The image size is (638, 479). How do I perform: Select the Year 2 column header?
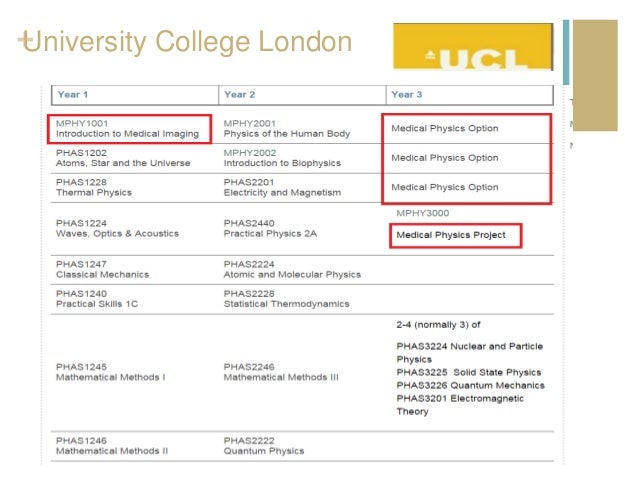[x=240, y=94]
